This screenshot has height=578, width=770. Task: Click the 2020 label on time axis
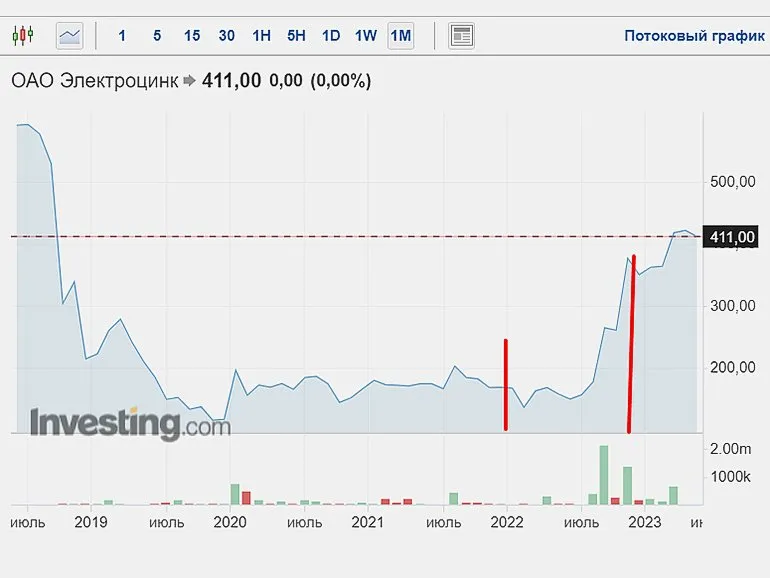[x=230, y=521]
